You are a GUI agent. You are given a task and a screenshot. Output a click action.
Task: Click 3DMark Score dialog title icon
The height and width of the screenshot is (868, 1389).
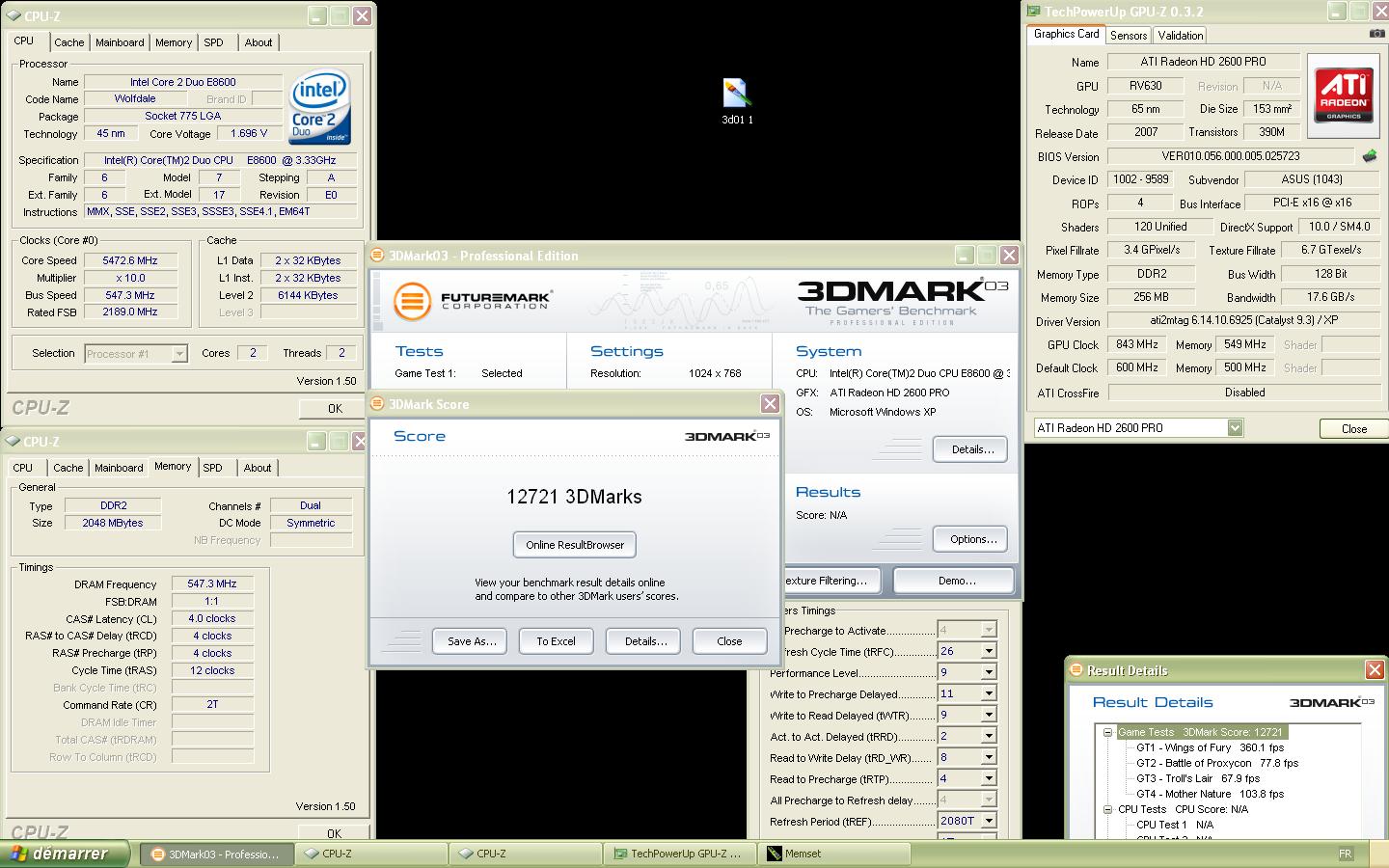(x=378, y=404)
